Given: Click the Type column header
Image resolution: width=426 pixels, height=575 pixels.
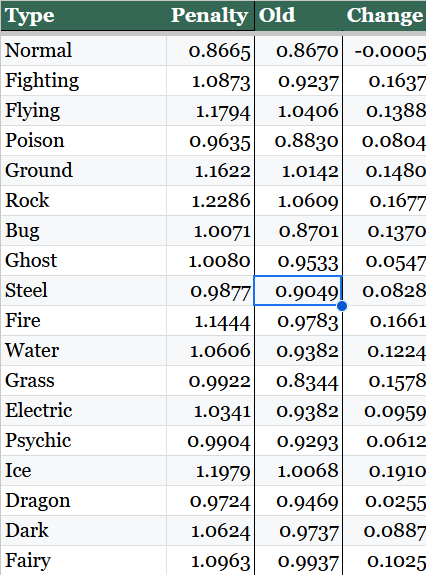Looking at the screenshot, I should [84, 15].
